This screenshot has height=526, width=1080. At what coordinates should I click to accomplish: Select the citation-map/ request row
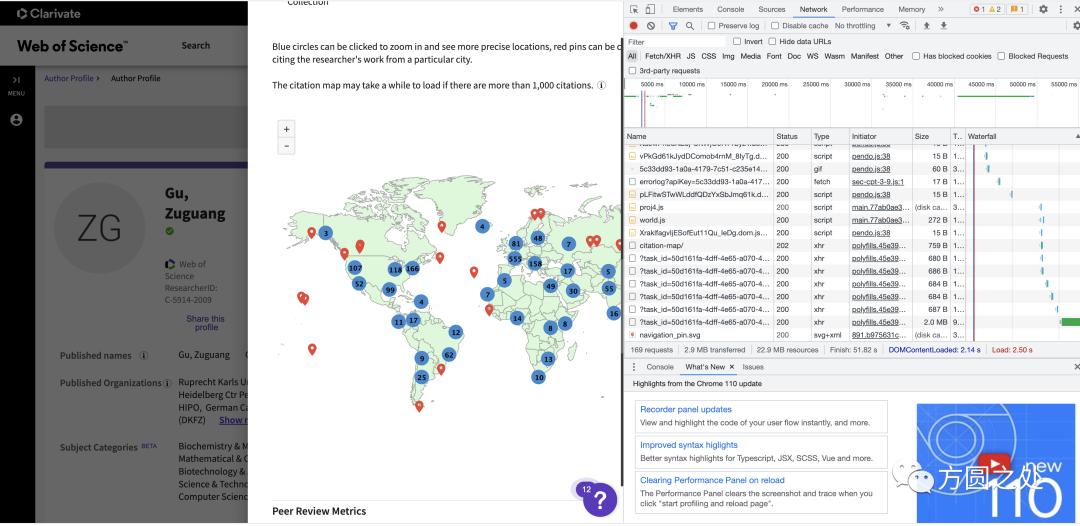pos(852,245)
